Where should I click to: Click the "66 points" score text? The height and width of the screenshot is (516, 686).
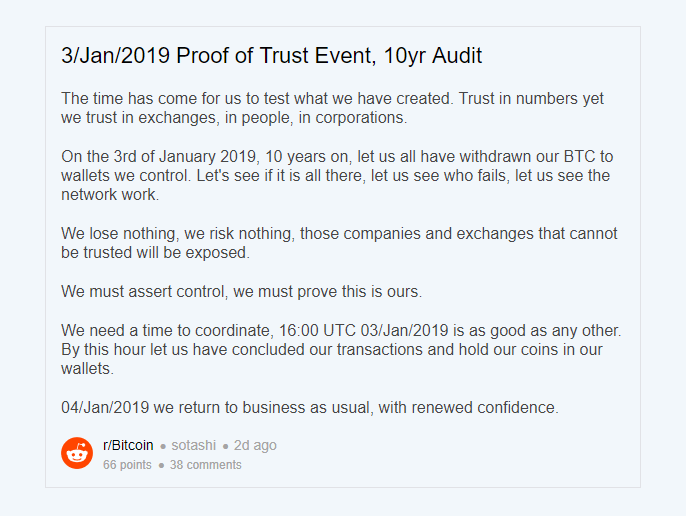coord(127,464)
